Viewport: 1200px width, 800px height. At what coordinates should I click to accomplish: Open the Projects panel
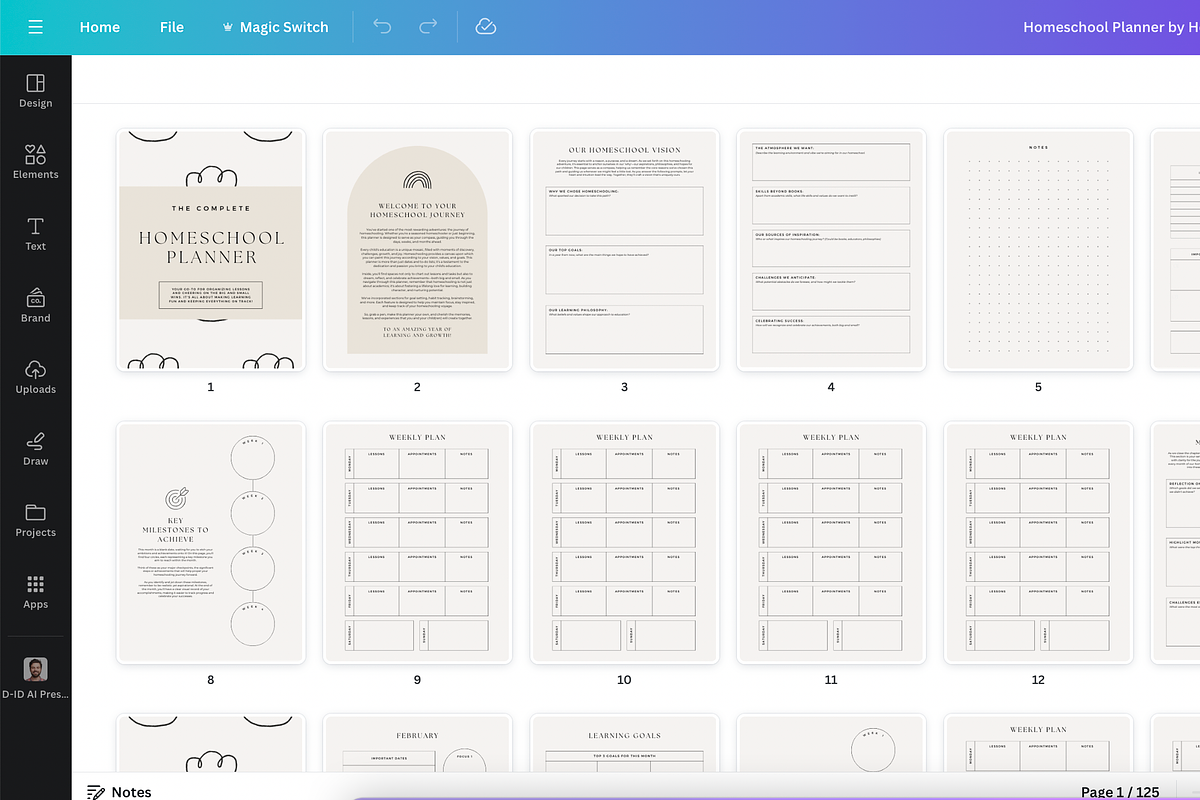pyautogui.click(x=36, y=520)
